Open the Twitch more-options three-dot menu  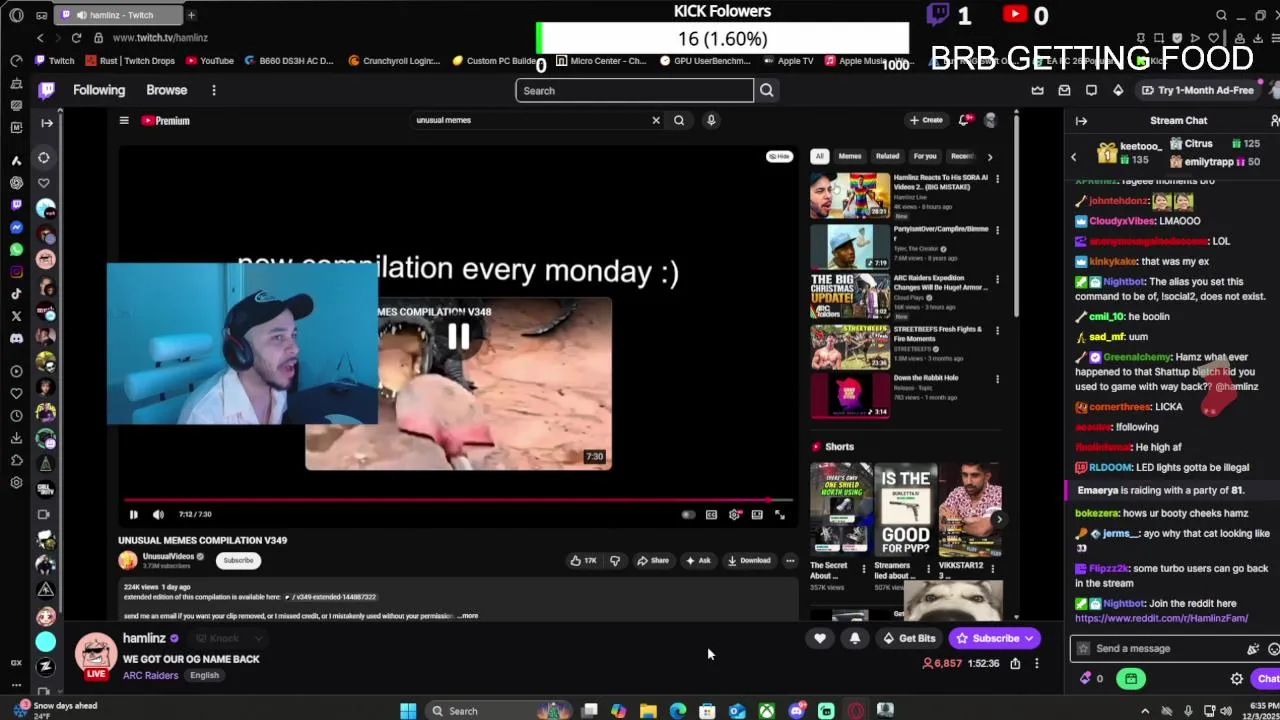[213, 90]
